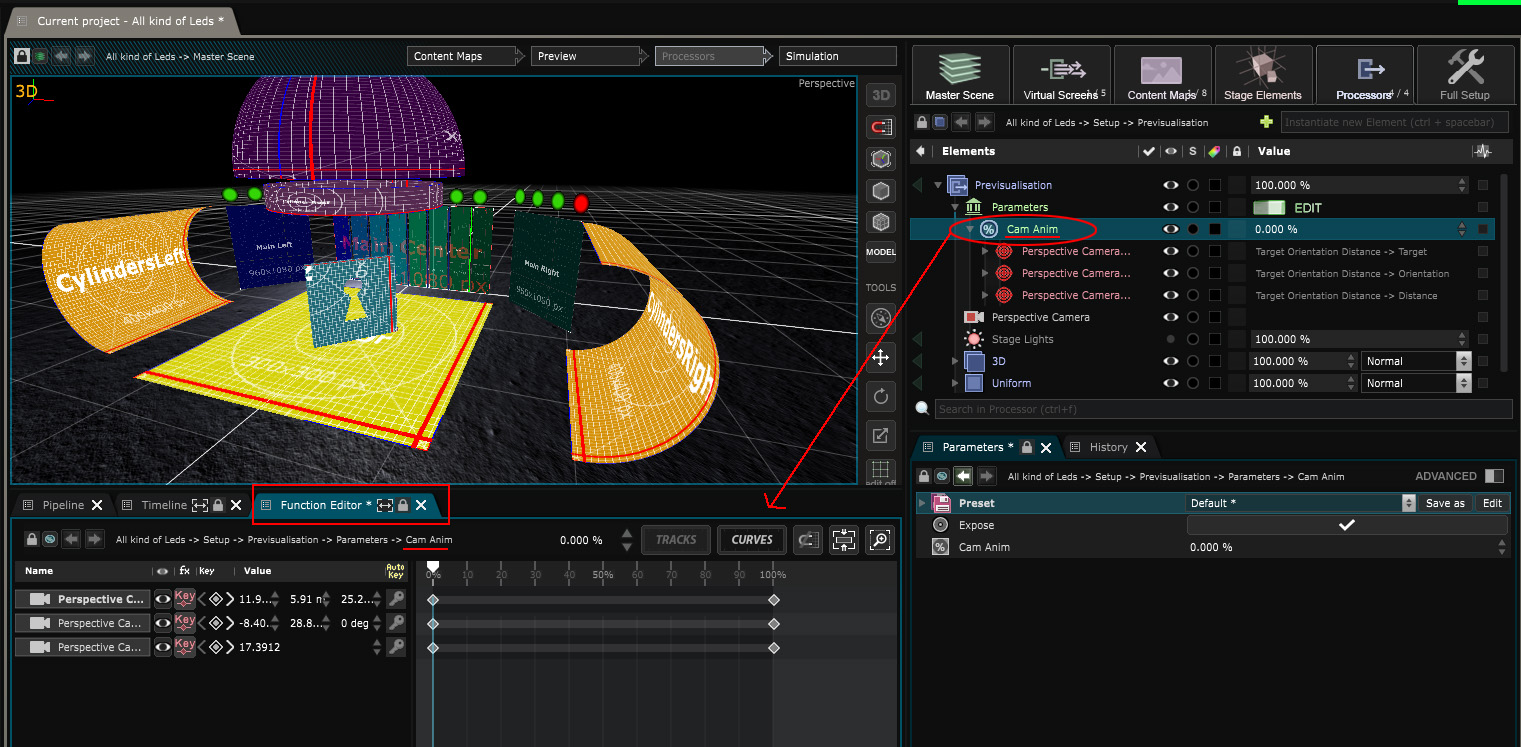Screen dimensions: 1521x747
Task: Click the MODEL mode button
Action: tap(881, 252)
